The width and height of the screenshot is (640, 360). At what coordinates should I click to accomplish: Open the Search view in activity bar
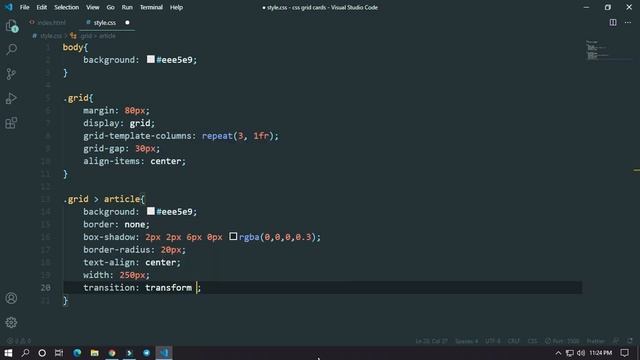tap(11, 49)
